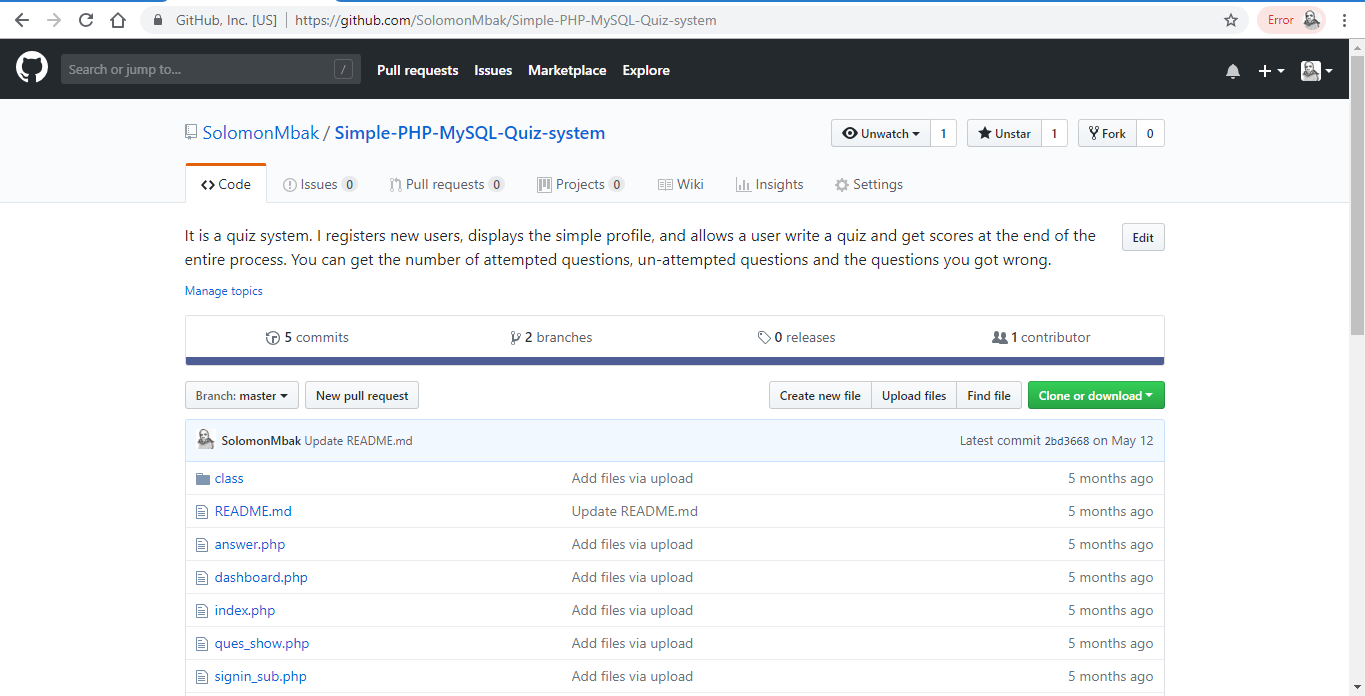This screenshot has width=1365, height=696.
Task: Expand the plus create-new menu
Action: tap(1270, 71)
